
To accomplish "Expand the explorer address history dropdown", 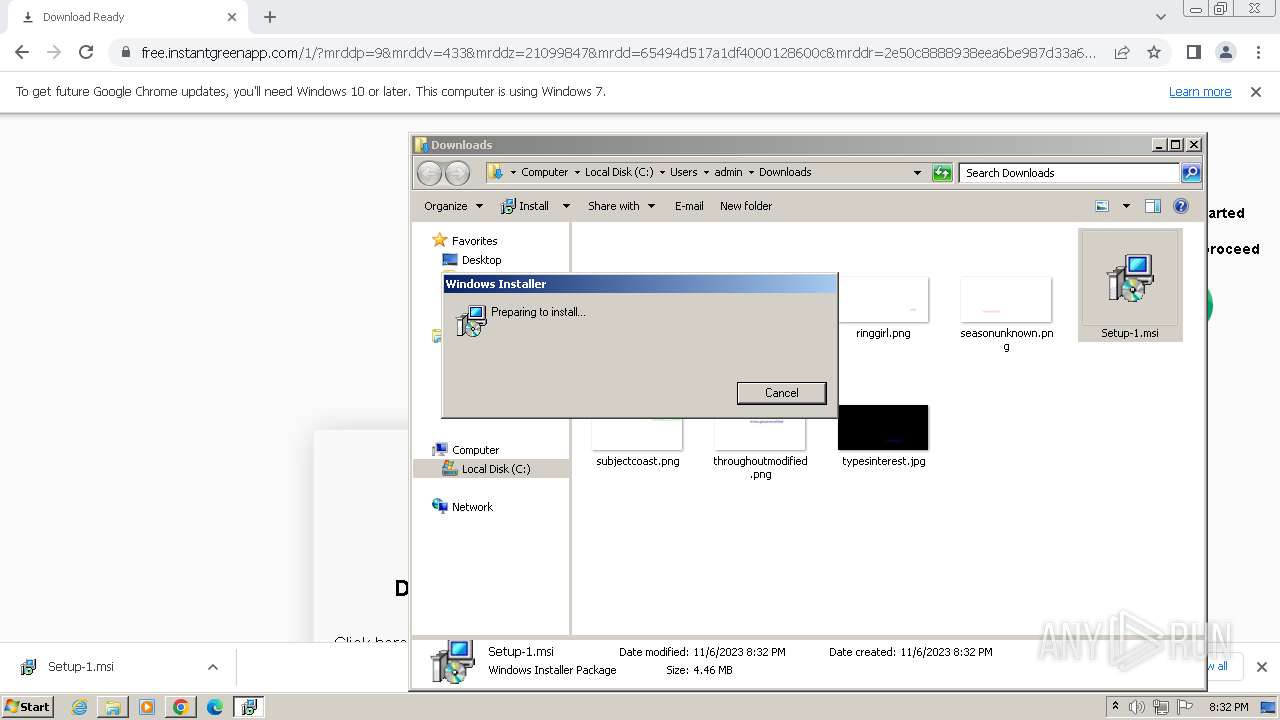I will click(x=917, y=173).
